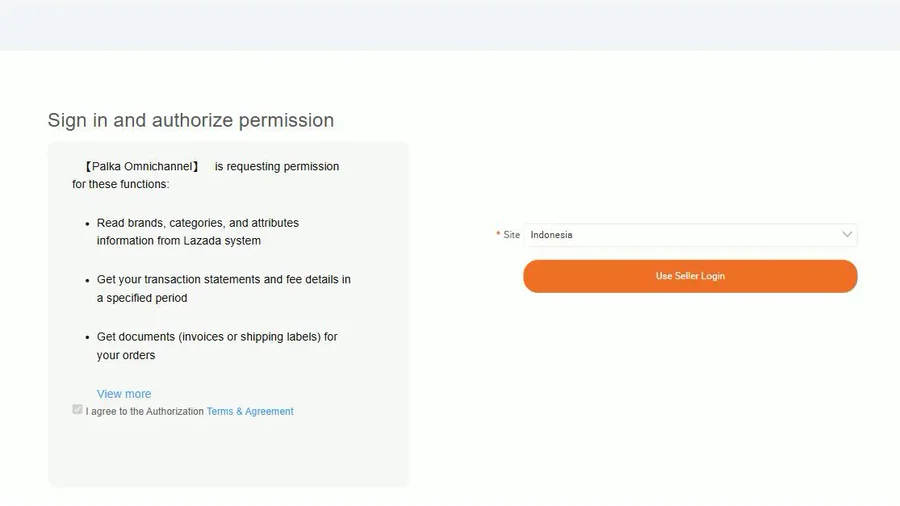Viewport: 900px width, 506px height.
Task: Click 'Read brands, categories, and attributes' permission text
Action: pyautogui.click(x=197, y=231)
